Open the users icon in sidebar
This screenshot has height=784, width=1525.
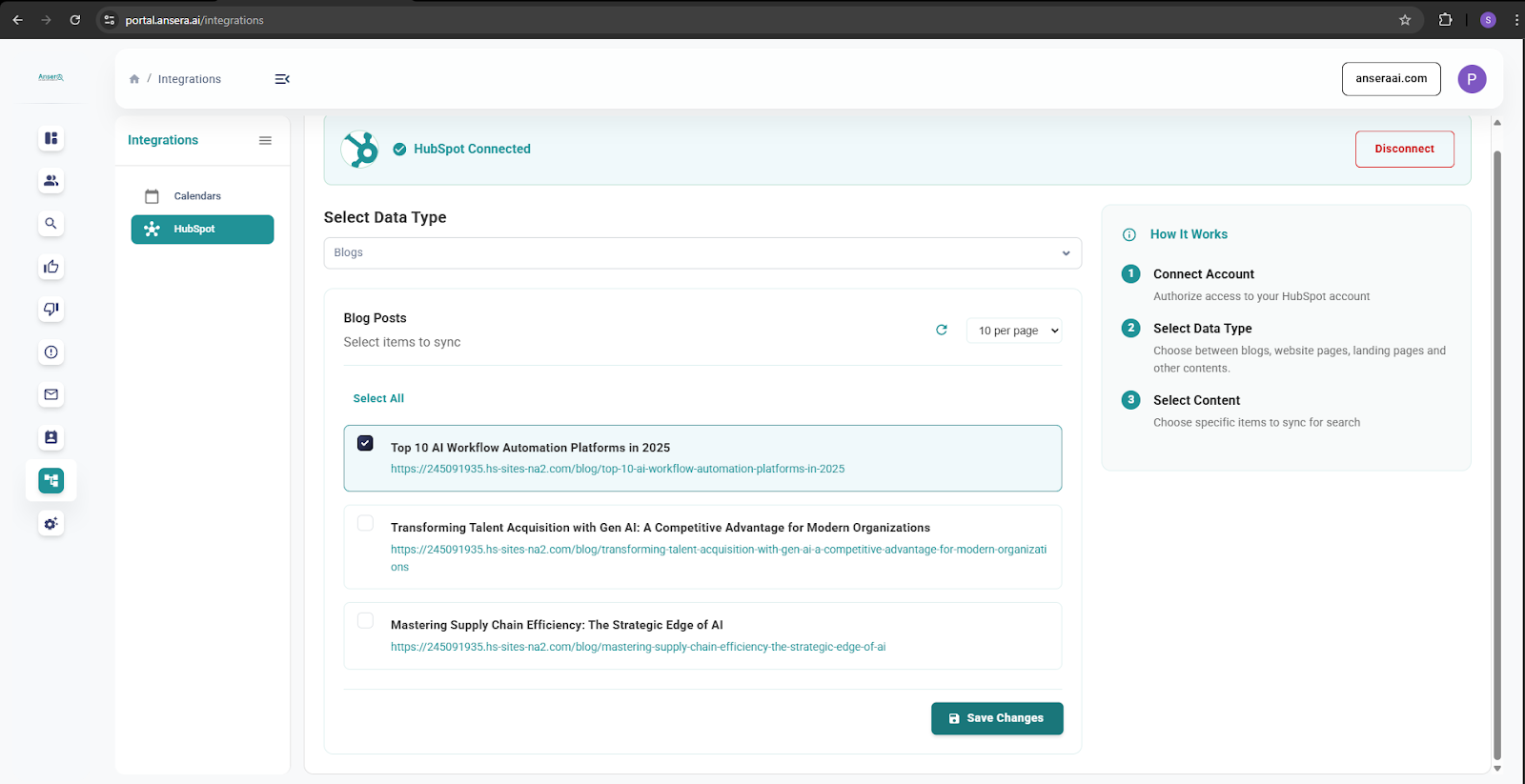tap(51, 181)
